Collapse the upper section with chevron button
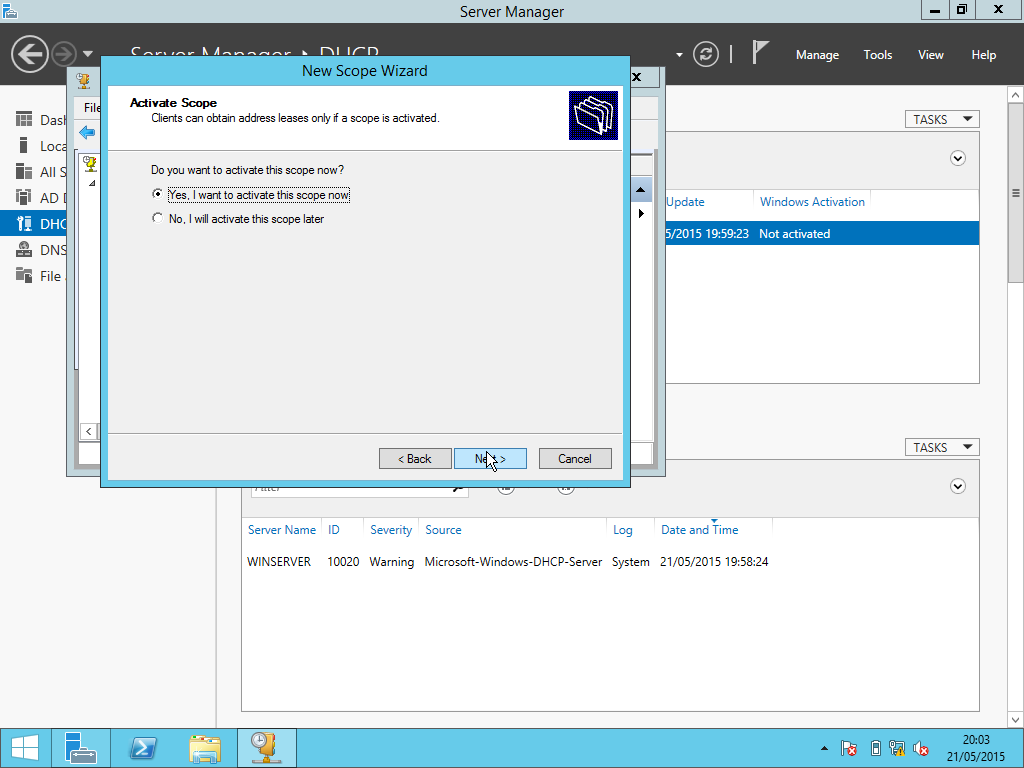1024x768 pixels. 957,158
